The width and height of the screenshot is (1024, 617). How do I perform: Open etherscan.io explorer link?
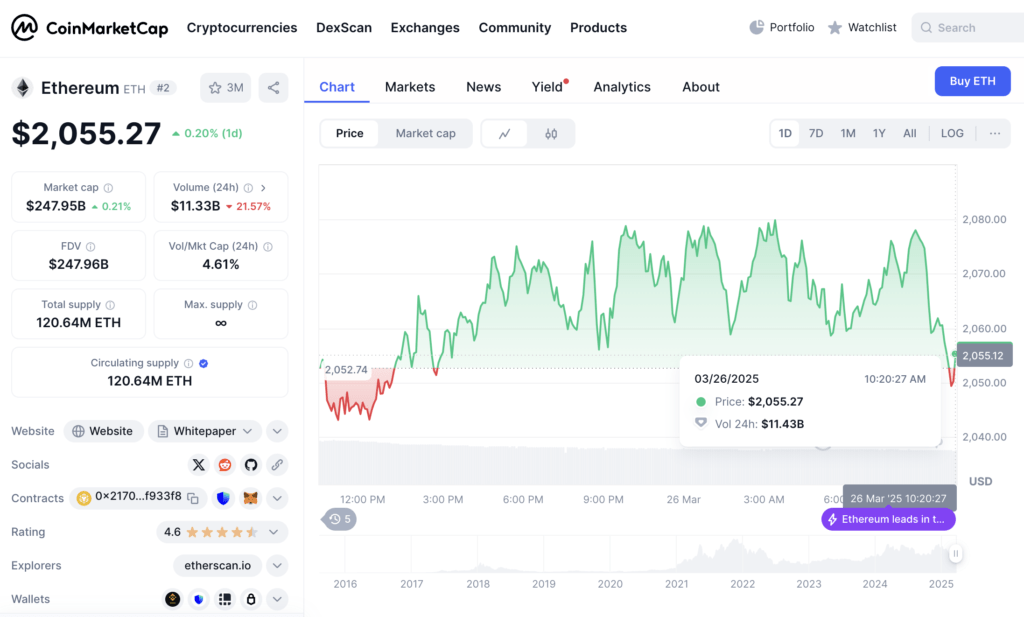pos(217,565)
